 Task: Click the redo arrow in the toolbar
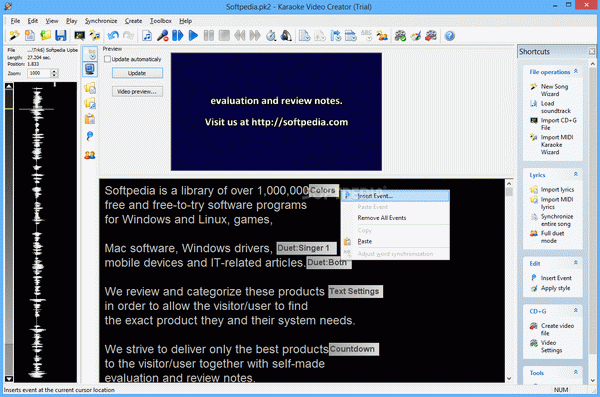(129, 36)
